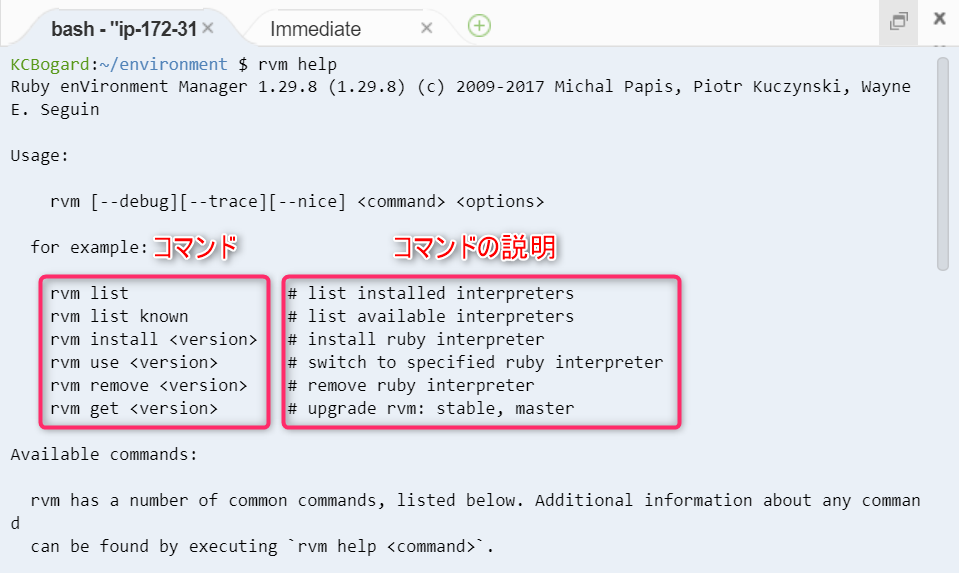
Task: Click the "Available commands:" heading line
Action: pyautogui.click(x=104, y=454)
